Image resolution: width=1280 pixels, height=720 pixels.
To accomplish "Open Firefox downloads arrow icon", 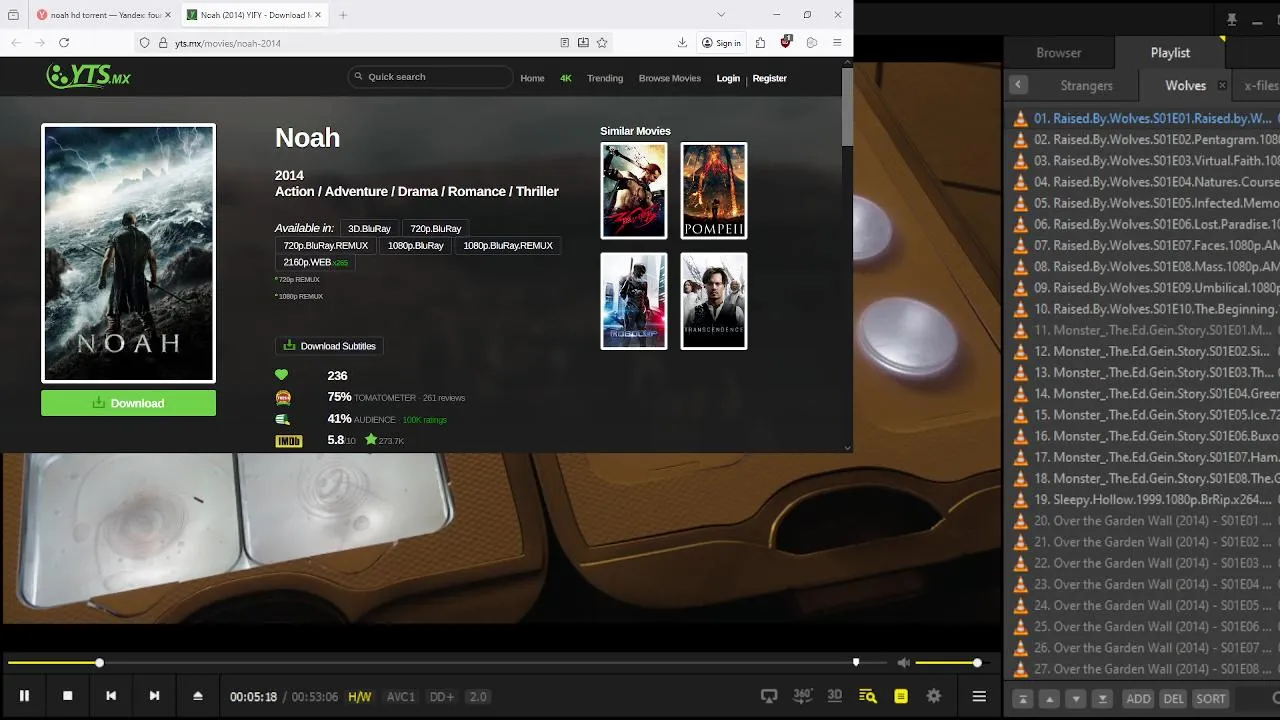I will [682, 43].
